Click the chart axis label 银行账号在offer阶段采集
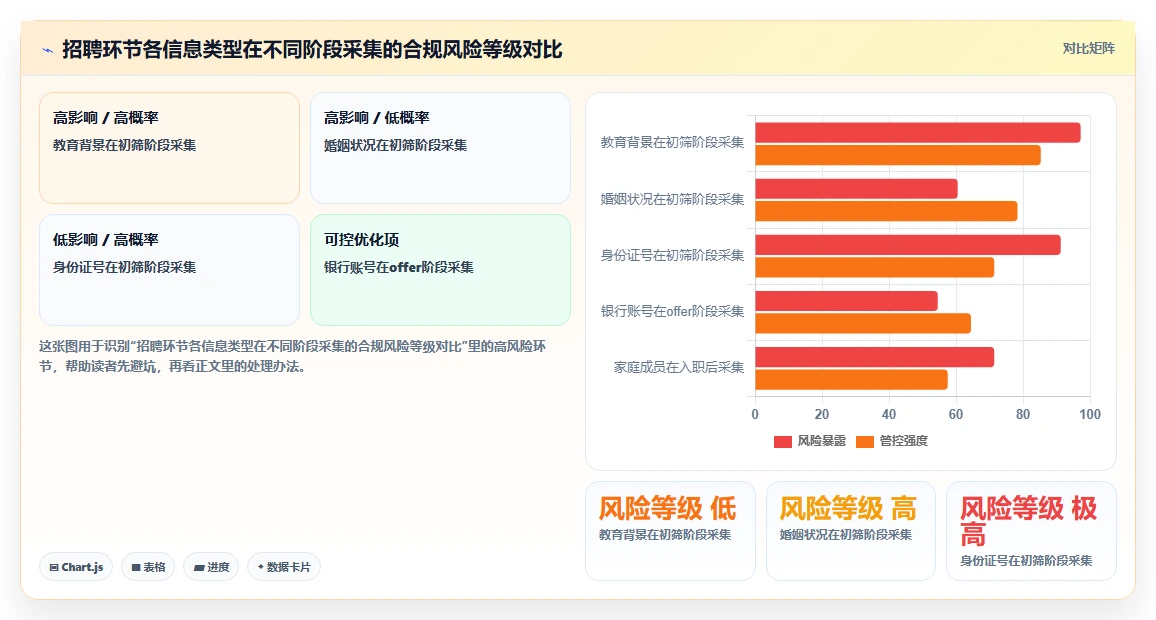Viewport: 1156px width, 620px height. pyautogui.click(x=672, y=311)
